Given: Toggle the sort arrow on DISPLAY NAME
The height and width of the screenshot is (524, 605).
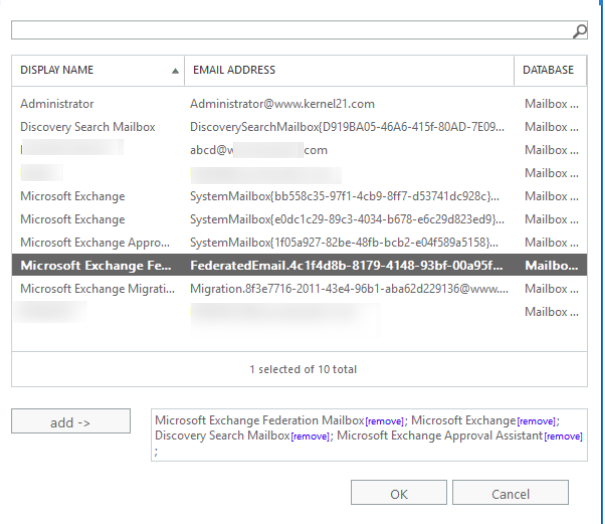Looking at the screenshot, I should pos(175,71).
